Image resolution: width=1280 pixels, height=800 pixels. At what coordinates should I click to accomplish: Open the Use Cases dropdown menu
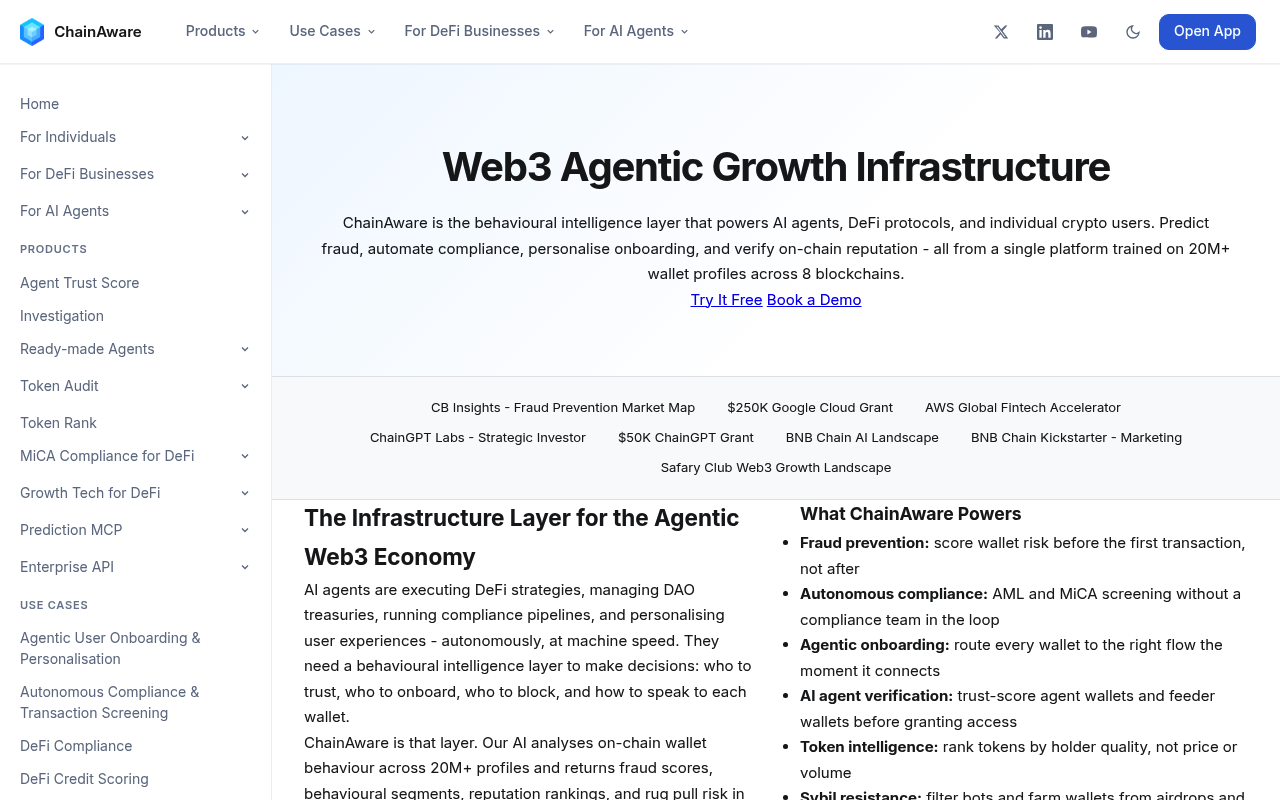click(x=333, y=31)
